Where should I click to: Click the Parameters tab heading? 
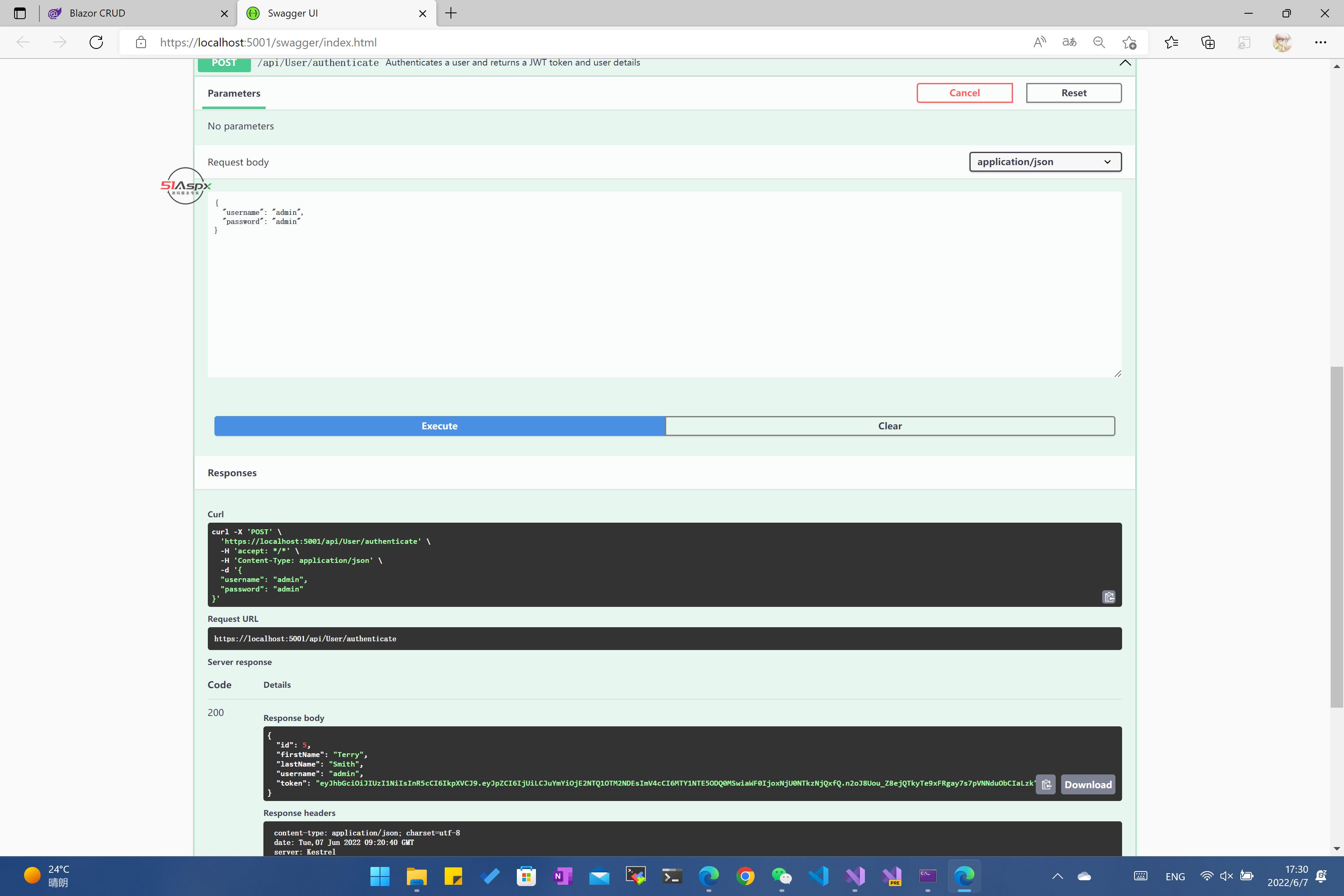pos(234,93)
